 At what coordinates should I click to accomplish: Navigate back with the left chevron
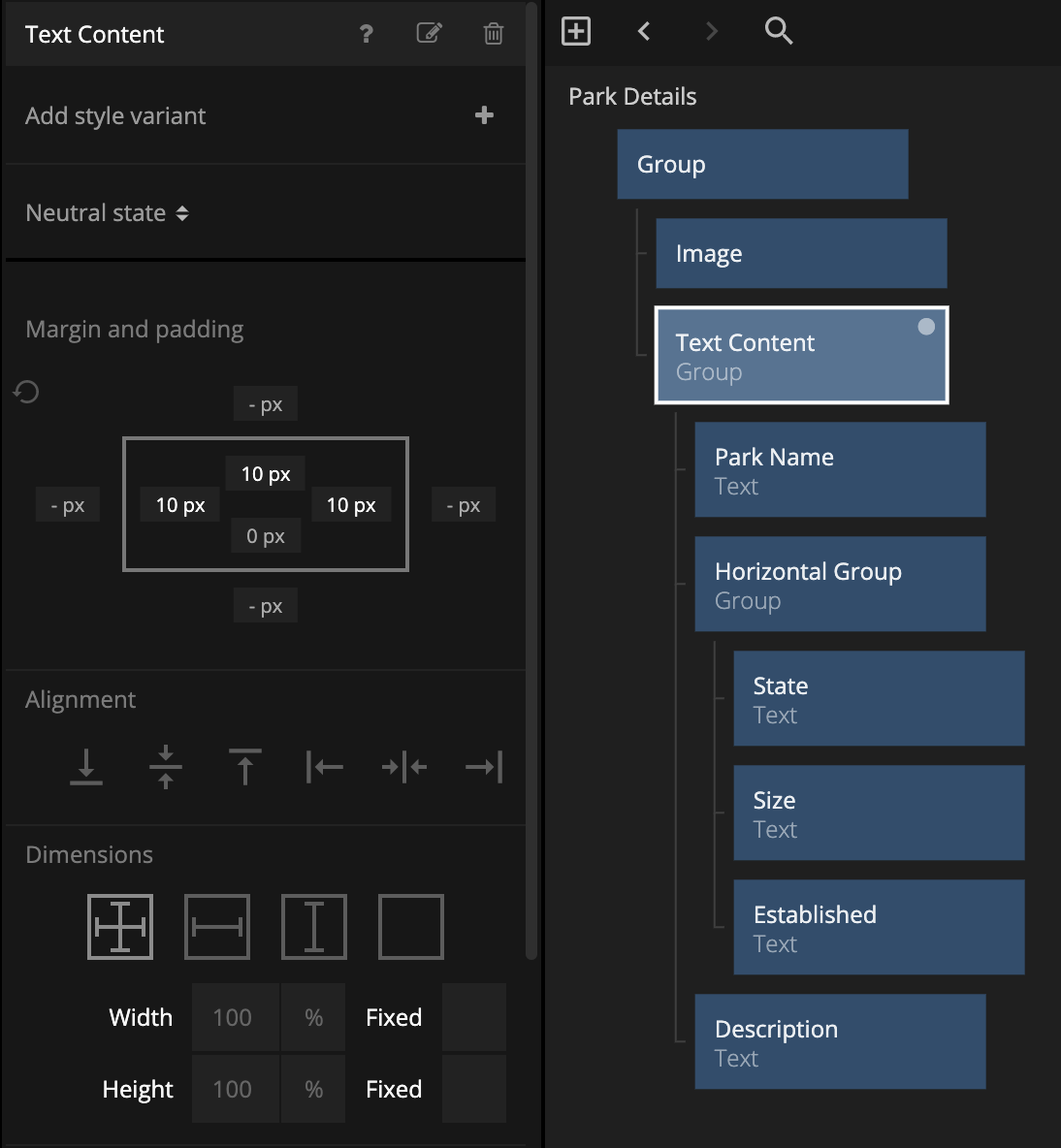644,31
